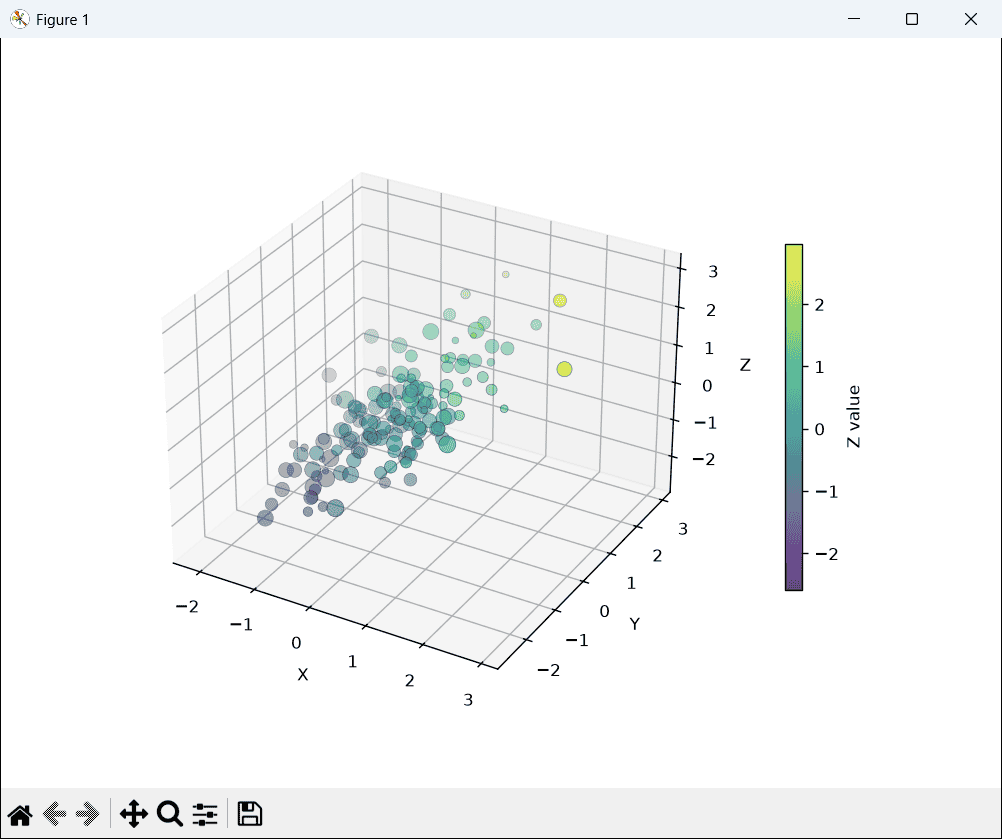Save the figure with floppy icon

coord(250,814)
